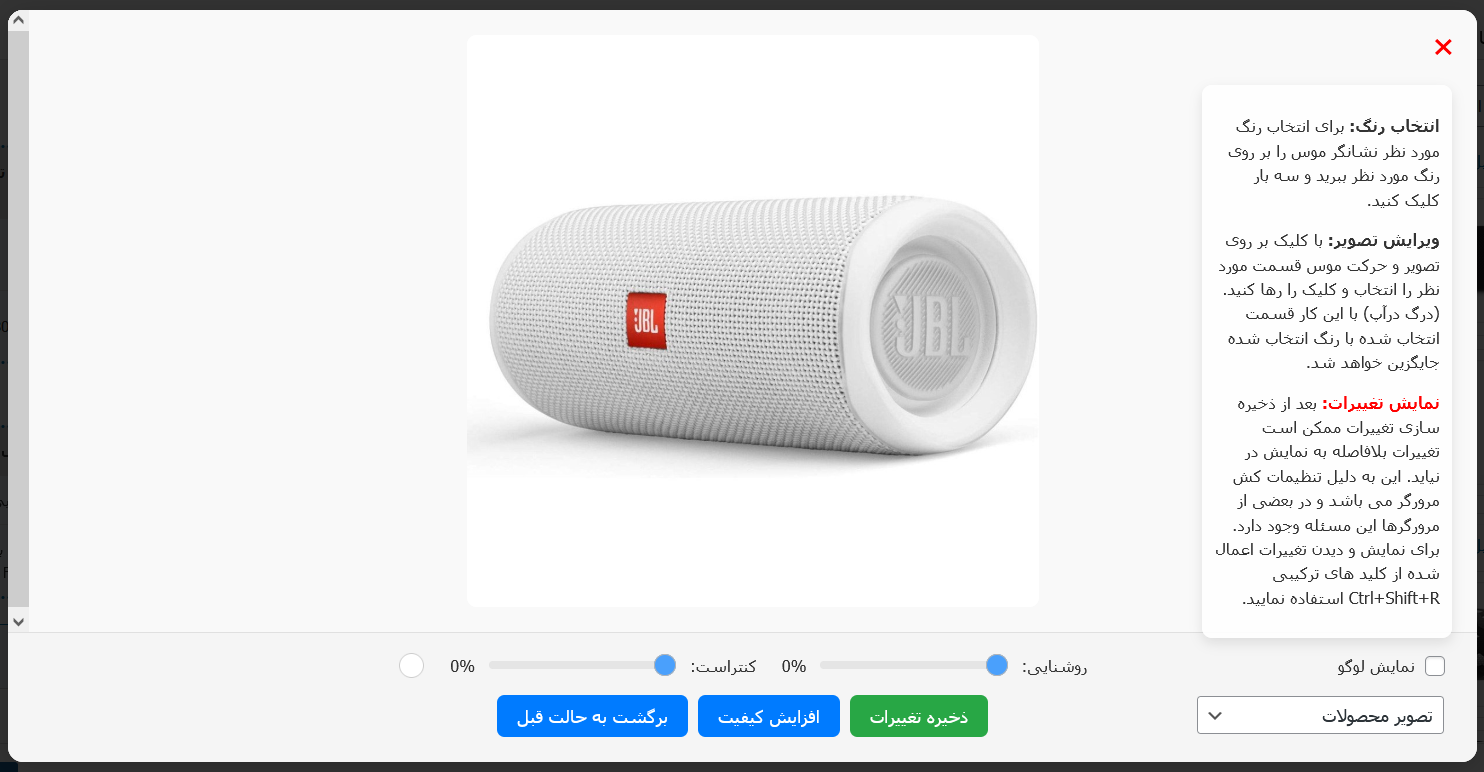Click the روشنایی brightness slider handle

coord(997,665)
